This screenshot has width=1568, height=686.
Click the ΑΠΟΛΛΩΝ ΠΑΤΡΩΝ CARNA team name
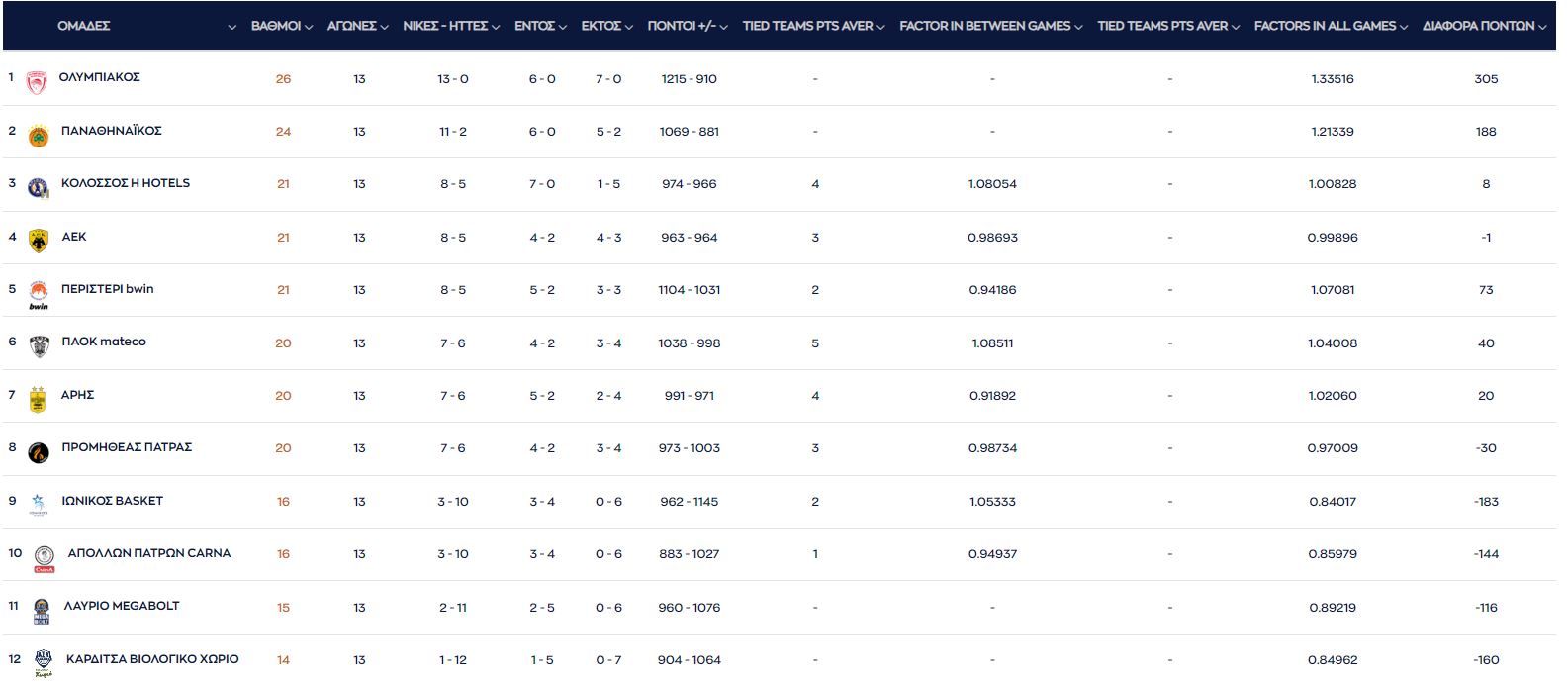point(148,553)
